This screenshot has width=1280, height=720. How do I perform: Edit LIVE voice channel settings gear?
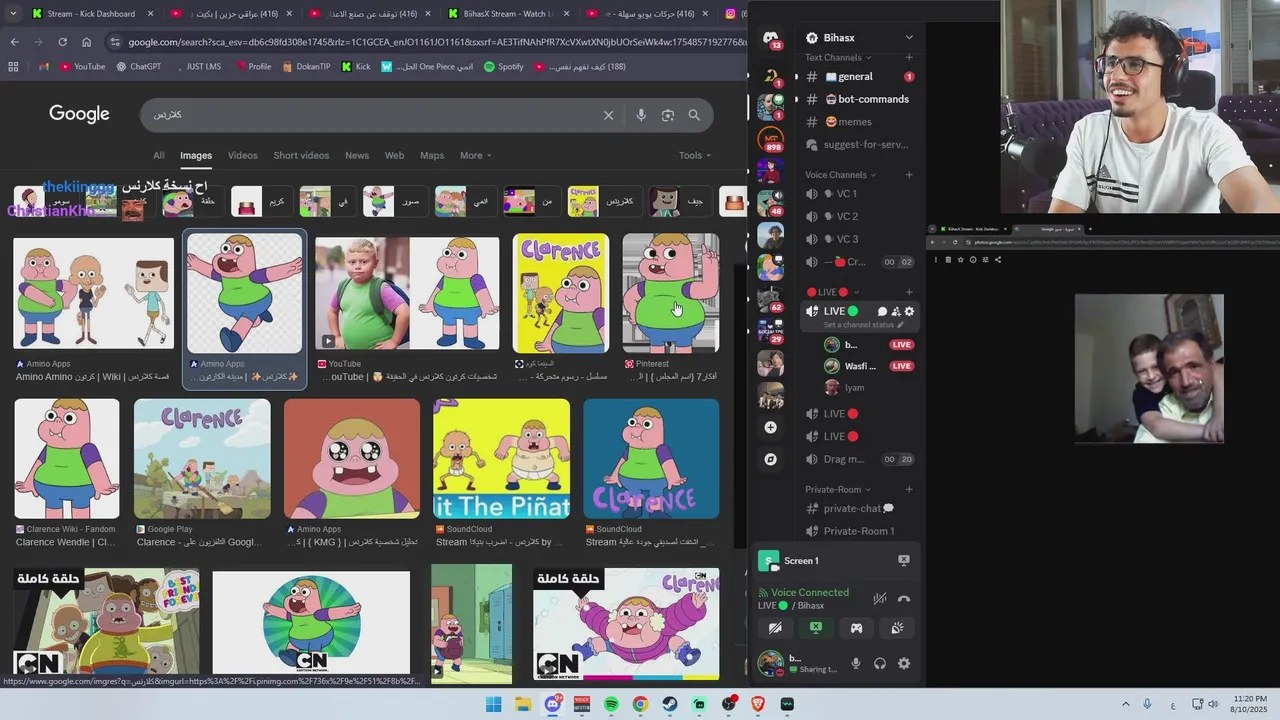click(909, 311)
